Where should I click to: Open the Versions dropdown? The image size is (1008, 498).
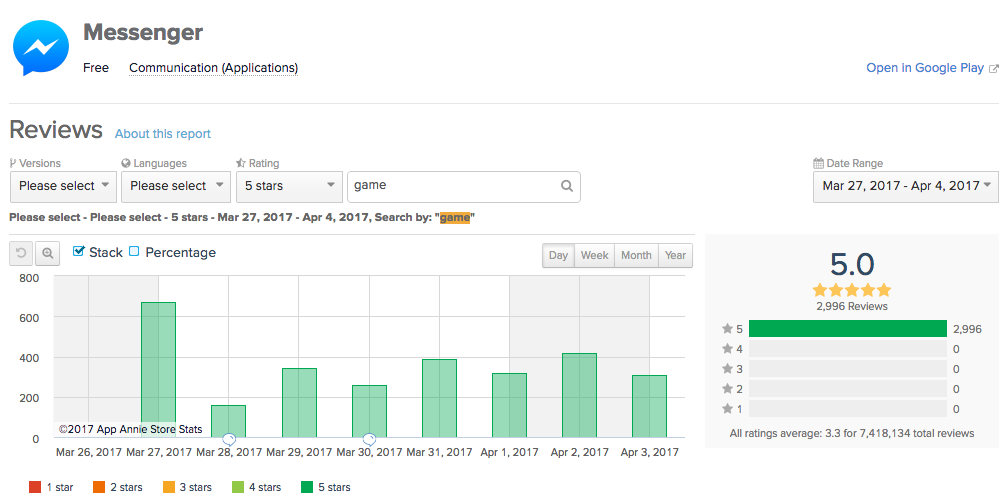[64, 186]
